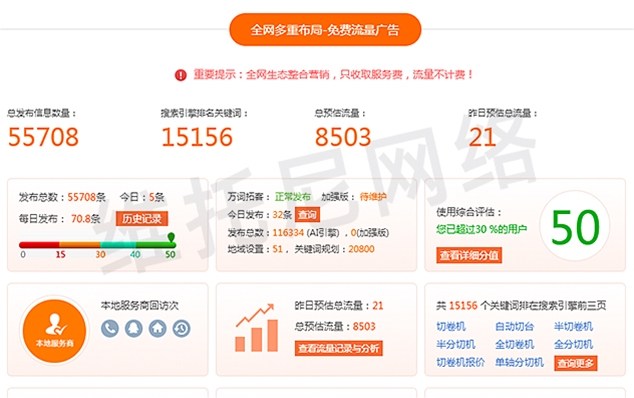Click the red exclamation warning icon
This screenshot has width=634, height=398.
click(181, 75)
